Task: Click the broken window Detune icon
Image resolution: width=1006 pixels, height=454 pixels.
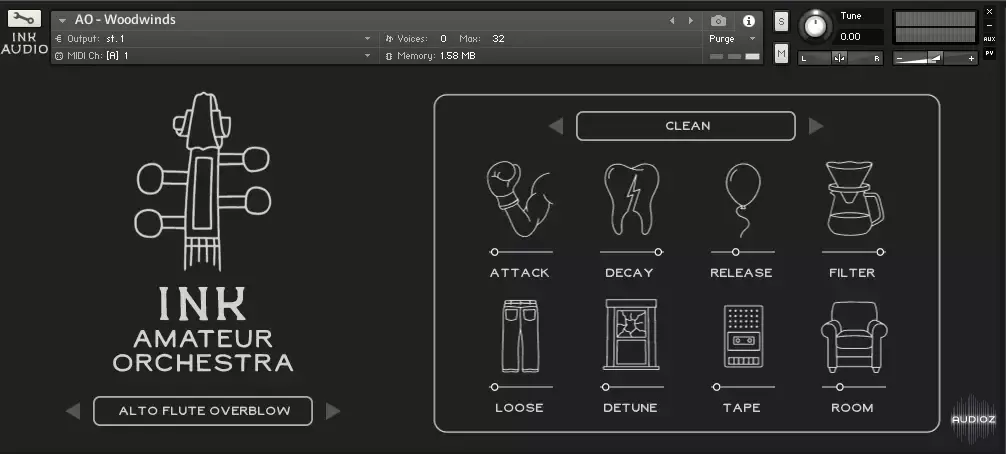Action: coord(630,337)
